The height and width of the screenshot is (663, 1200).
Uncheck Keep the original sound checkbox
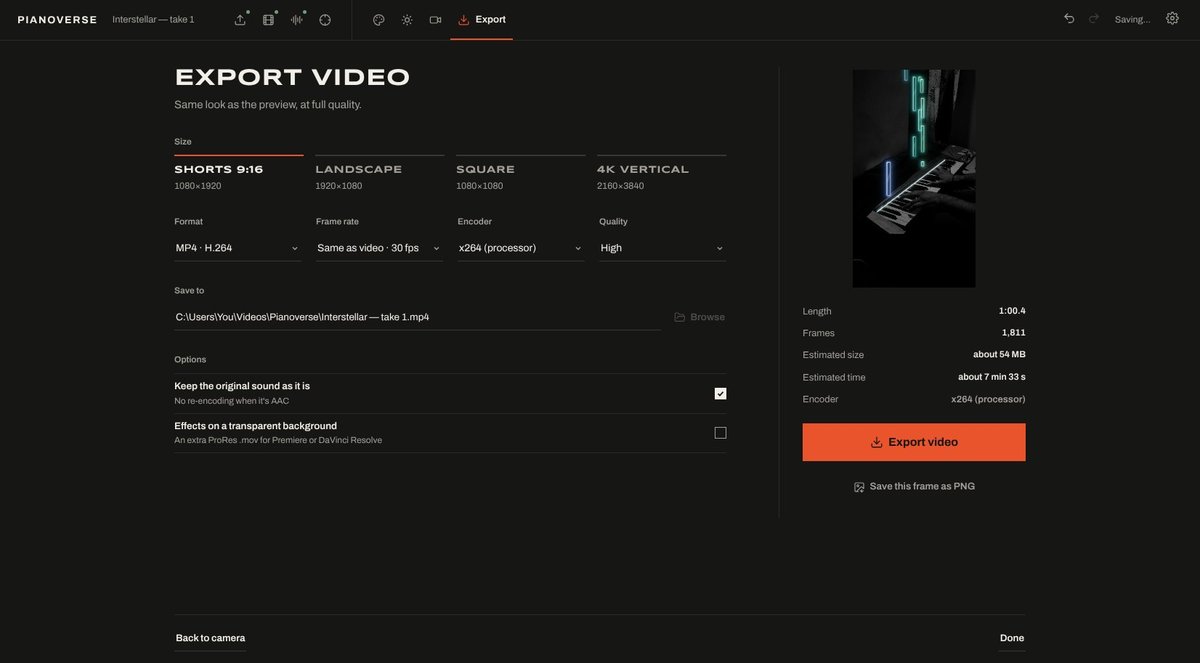720,394
